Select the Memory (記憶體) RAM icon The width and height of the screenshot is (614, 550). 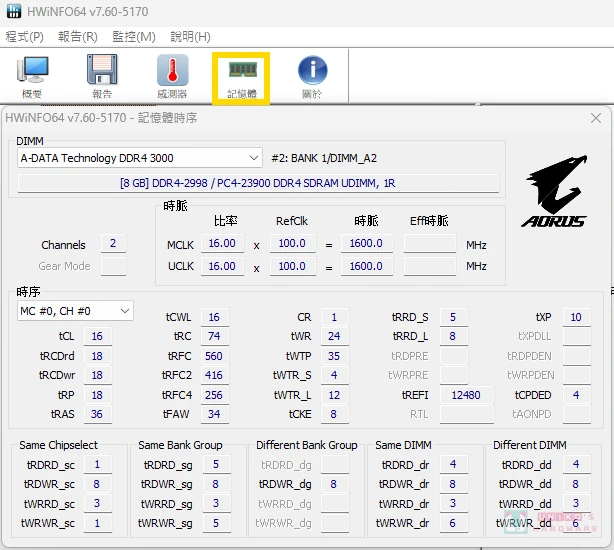tap(241, 78)
